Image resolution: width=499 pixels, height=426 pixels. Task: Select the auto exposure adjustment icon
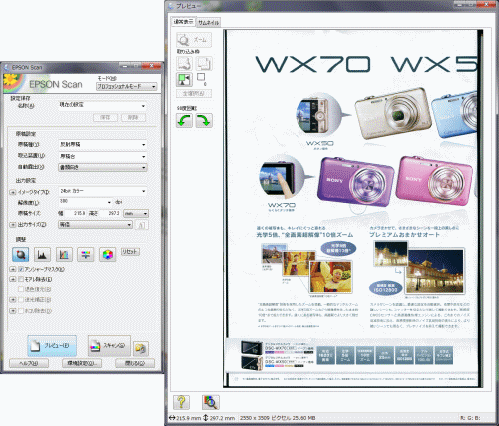click(x=21, y=254)
